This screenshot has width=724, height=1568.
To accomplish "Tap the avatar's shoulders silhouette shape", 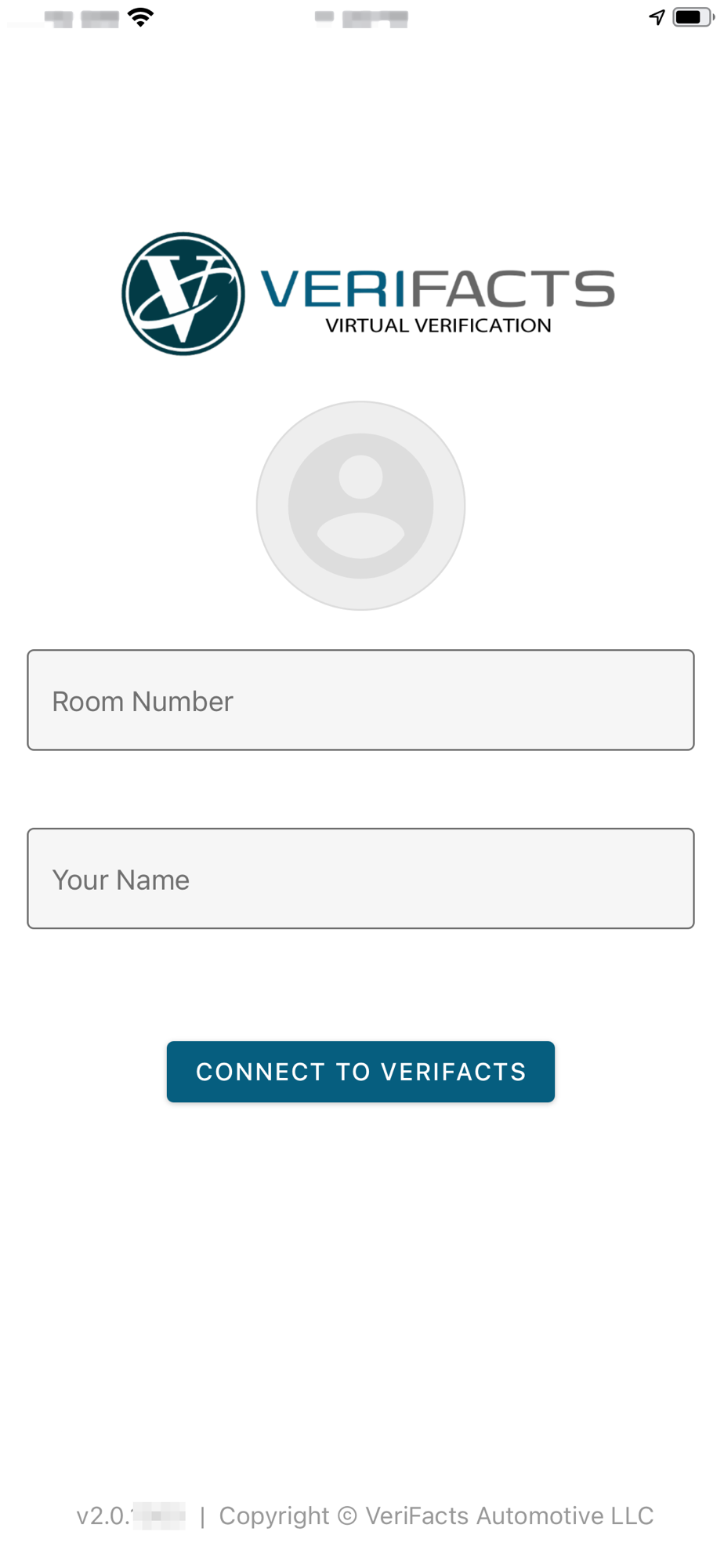I will click(360, 535).
